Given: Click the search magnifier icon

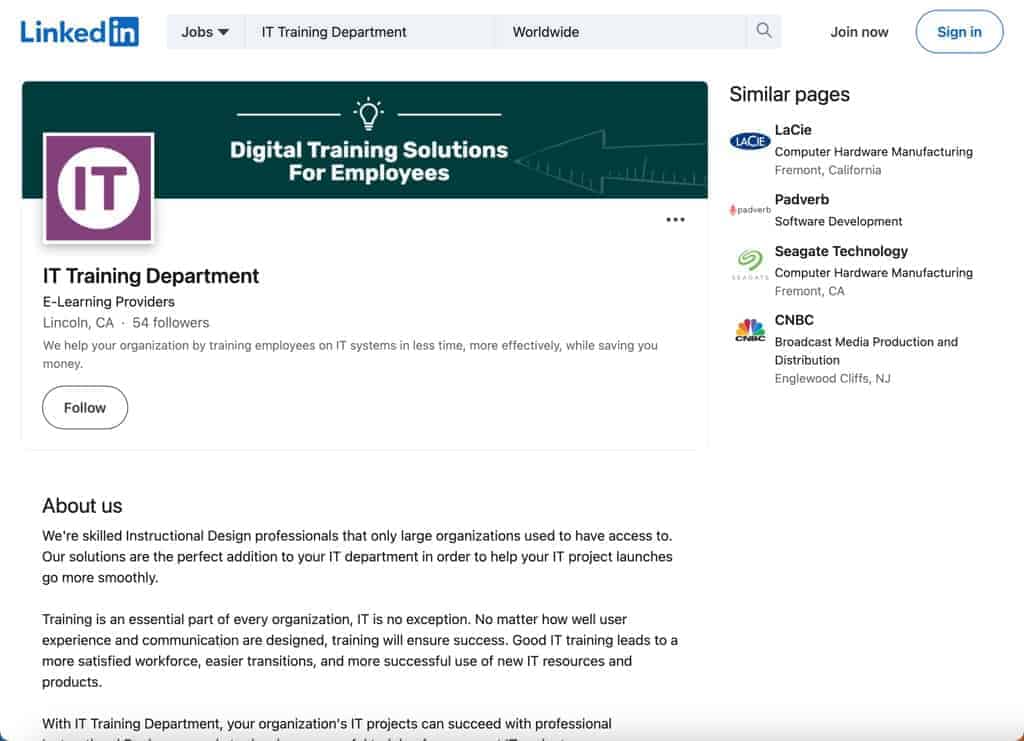Looking at the screenshot, I should click(763, 31).
